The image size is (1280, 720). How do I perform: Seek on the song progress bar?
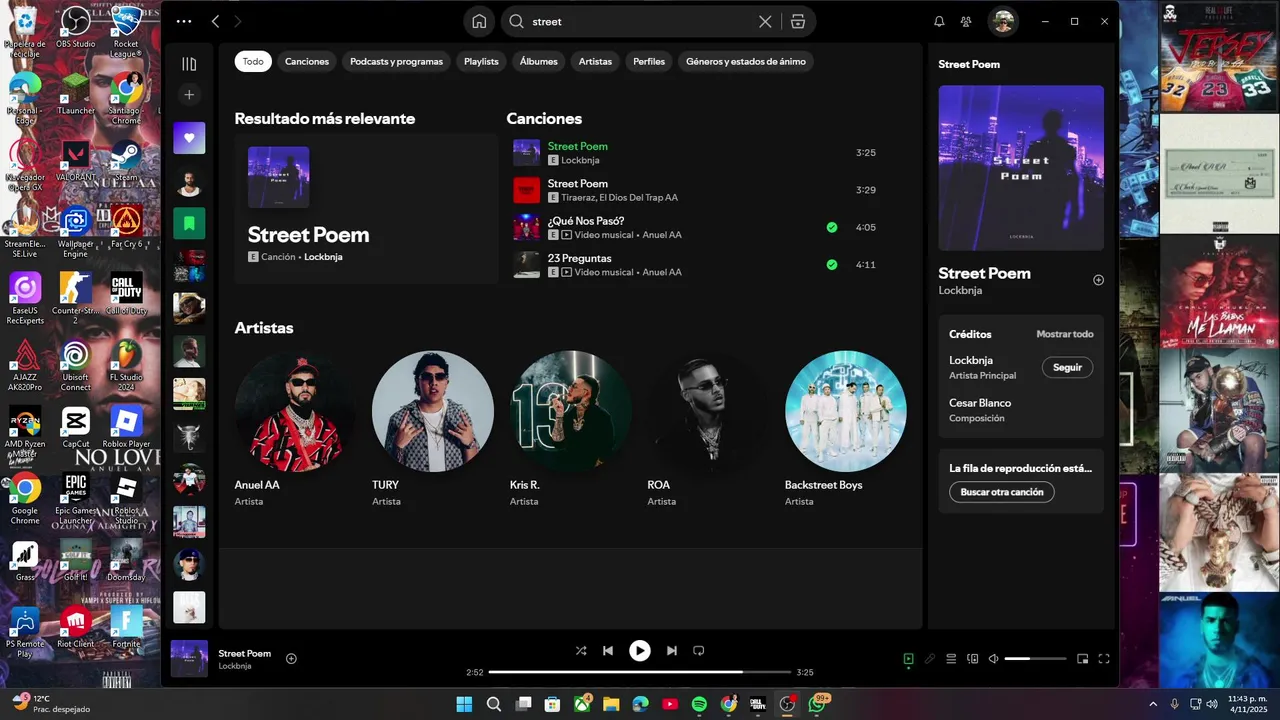point(640,672)
